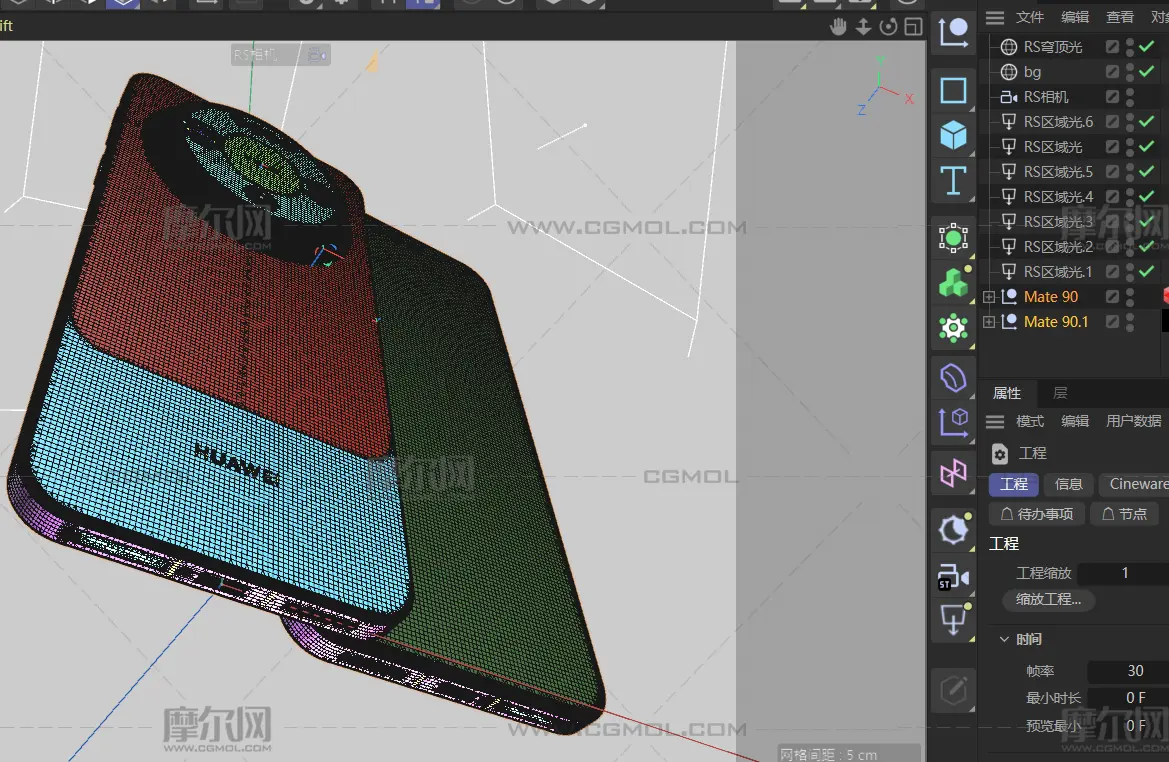Toggle the green check for RS穹顶光
Screen dimensions: 1169x762
coord(1147,46)
